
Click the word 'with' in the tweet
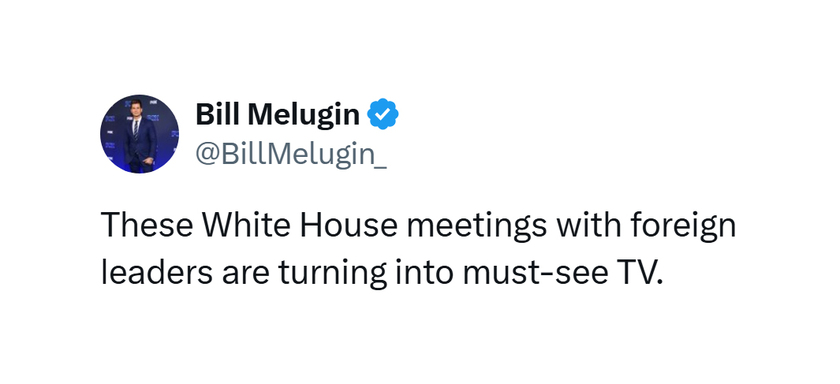pyautogui.click(x=588, y=224)
